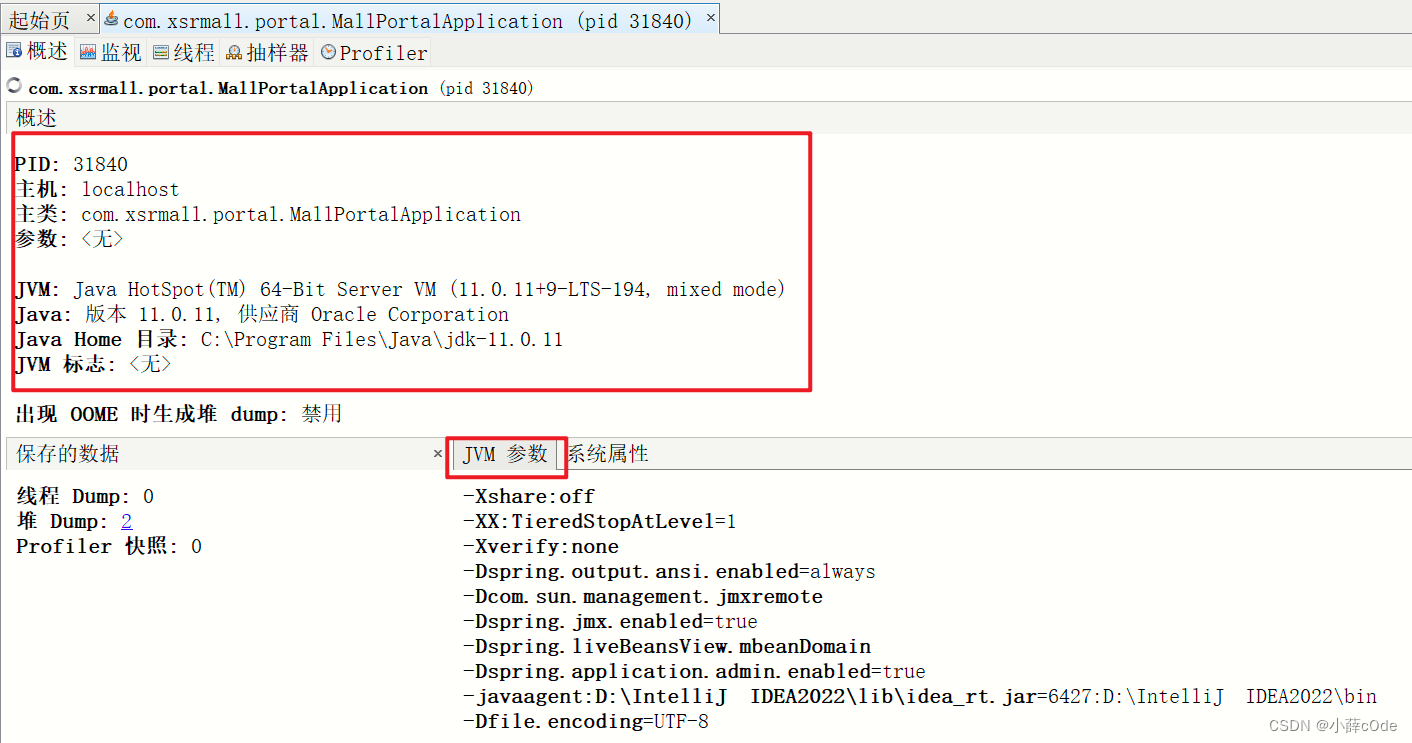
Task: Click the -Xshare:off argument
Action: click(528, 496)
